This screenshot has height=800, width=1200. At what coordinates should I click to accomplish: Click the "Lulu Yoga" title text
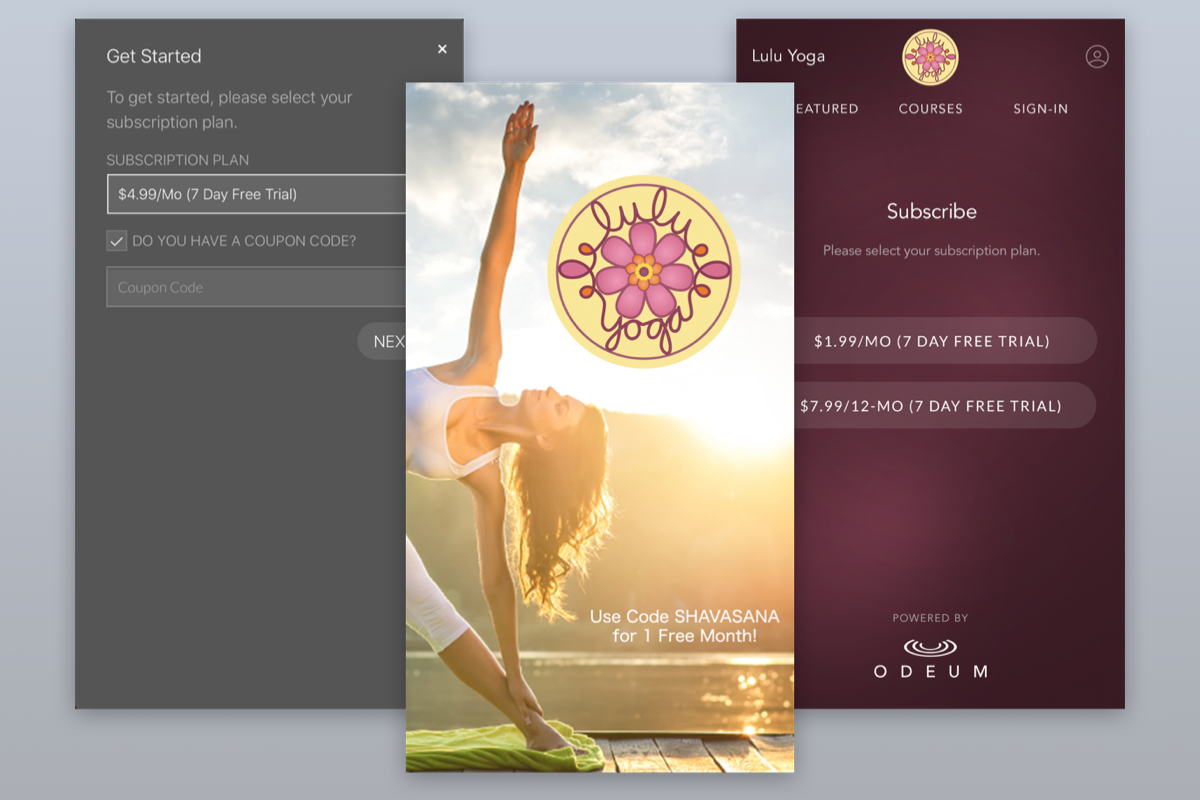click(788, 56)
